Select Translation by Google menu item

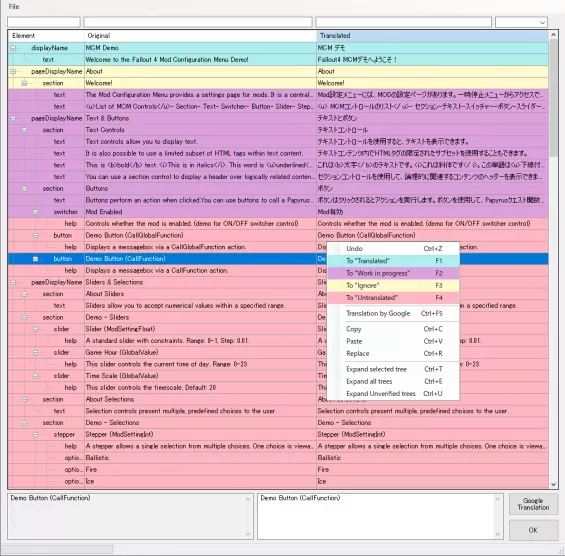393,313
